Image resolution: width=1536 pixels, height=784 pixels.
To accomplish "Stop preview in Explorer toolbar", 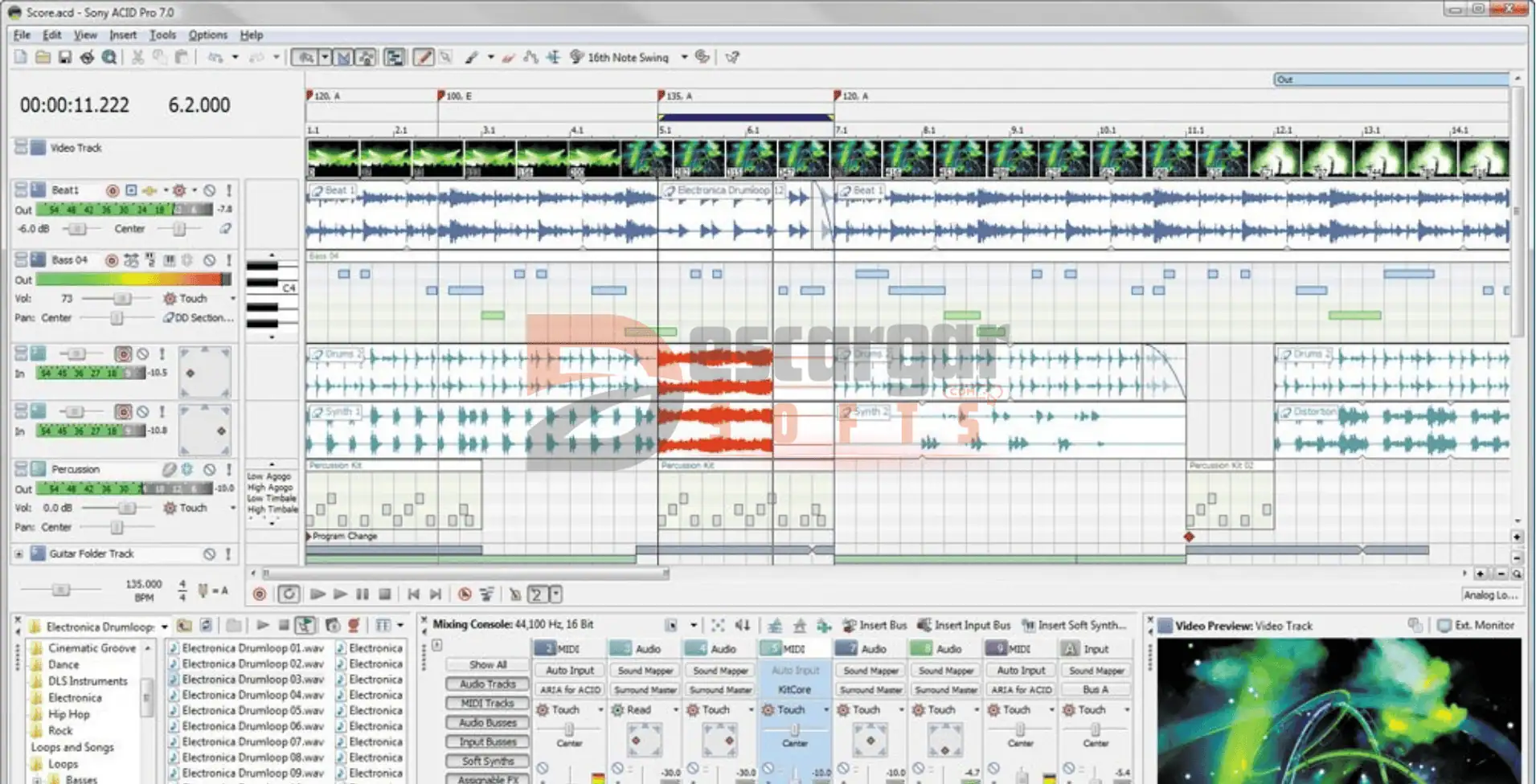I will (x=284, y=625).
